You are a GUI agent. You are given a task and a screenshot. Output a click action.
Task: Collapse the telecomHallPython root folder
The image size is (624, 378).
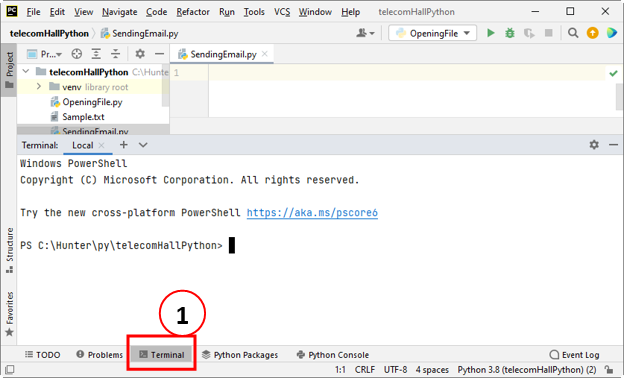pos(26,72)
